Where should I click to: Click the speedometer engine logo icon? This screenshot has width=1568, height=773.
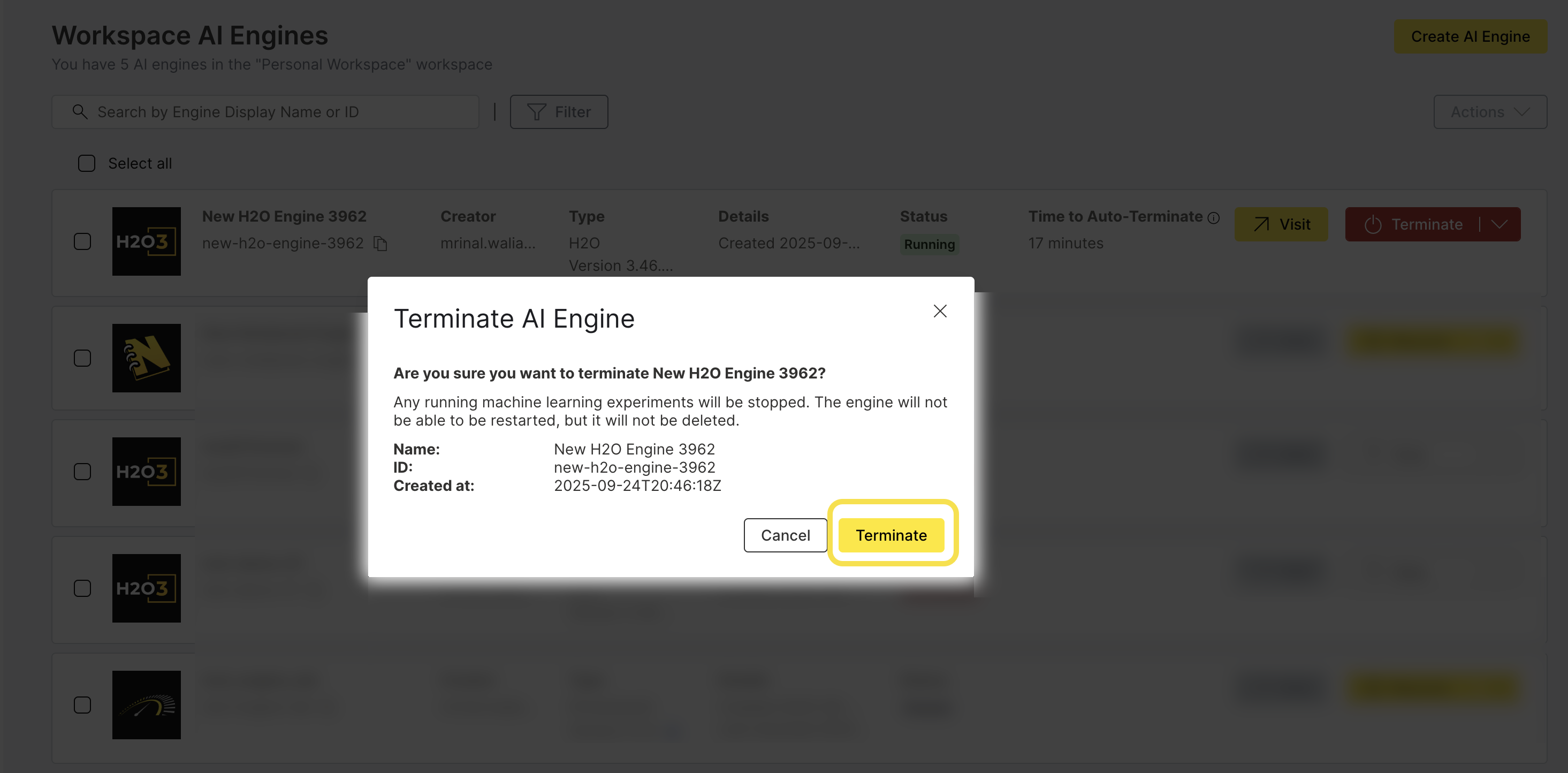coord(146,705)
